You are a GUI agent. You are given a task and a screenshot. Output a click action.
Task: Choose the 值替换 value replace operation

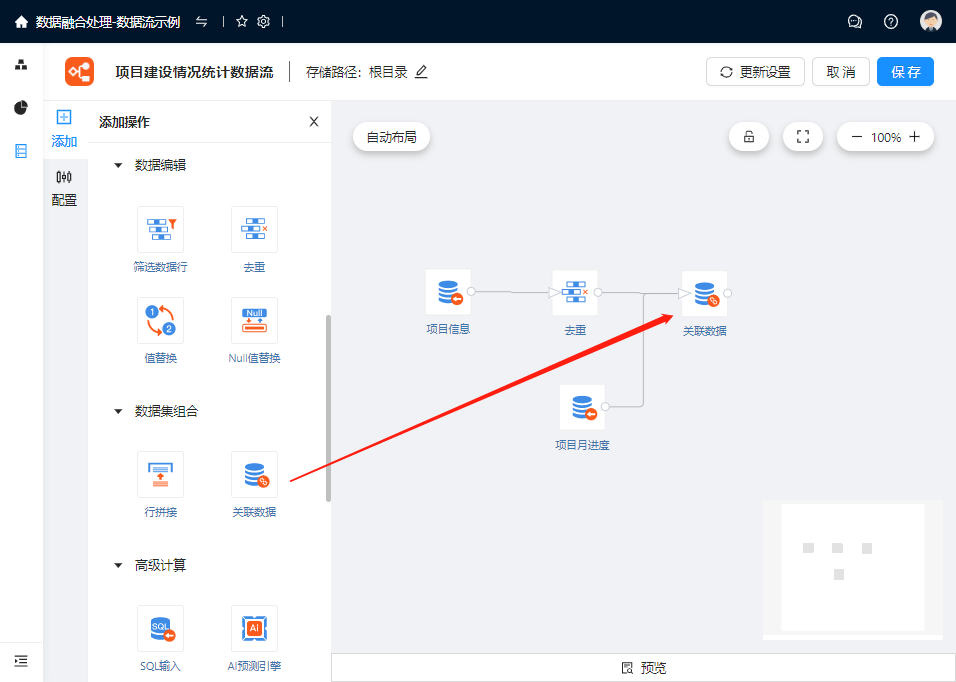pos(160,321)
